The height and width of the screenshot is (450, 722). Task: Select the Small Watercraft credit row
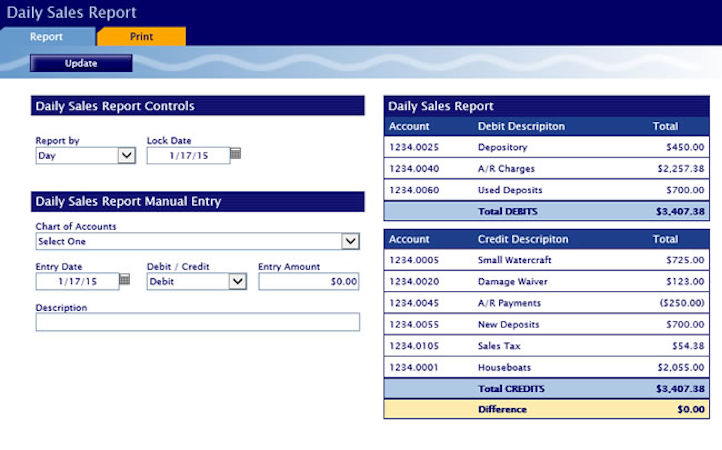click(x=546, y=260)
